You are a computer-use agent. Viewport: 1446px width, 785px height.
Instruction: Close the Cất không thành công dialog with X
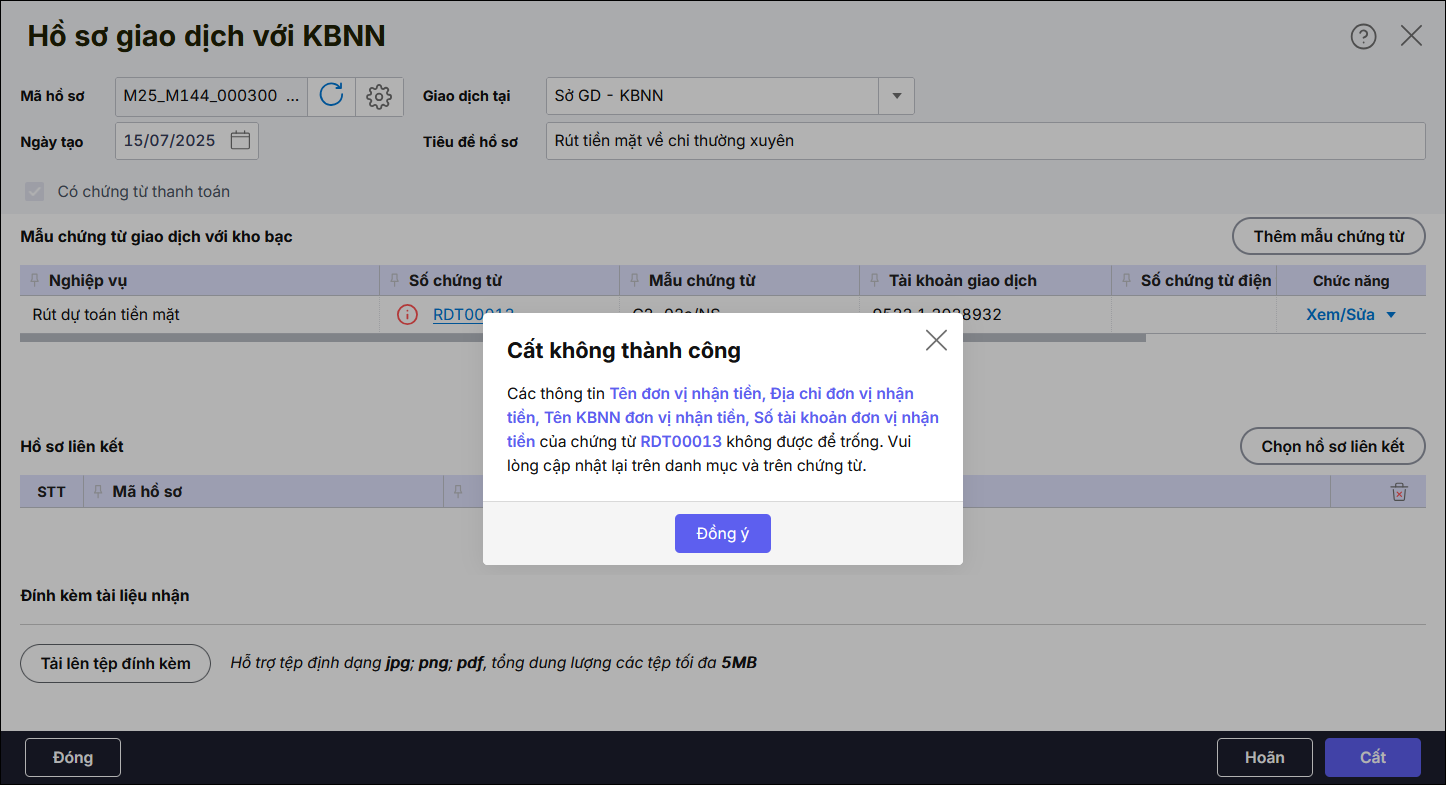pyautogui.click(x=936, y=340)
